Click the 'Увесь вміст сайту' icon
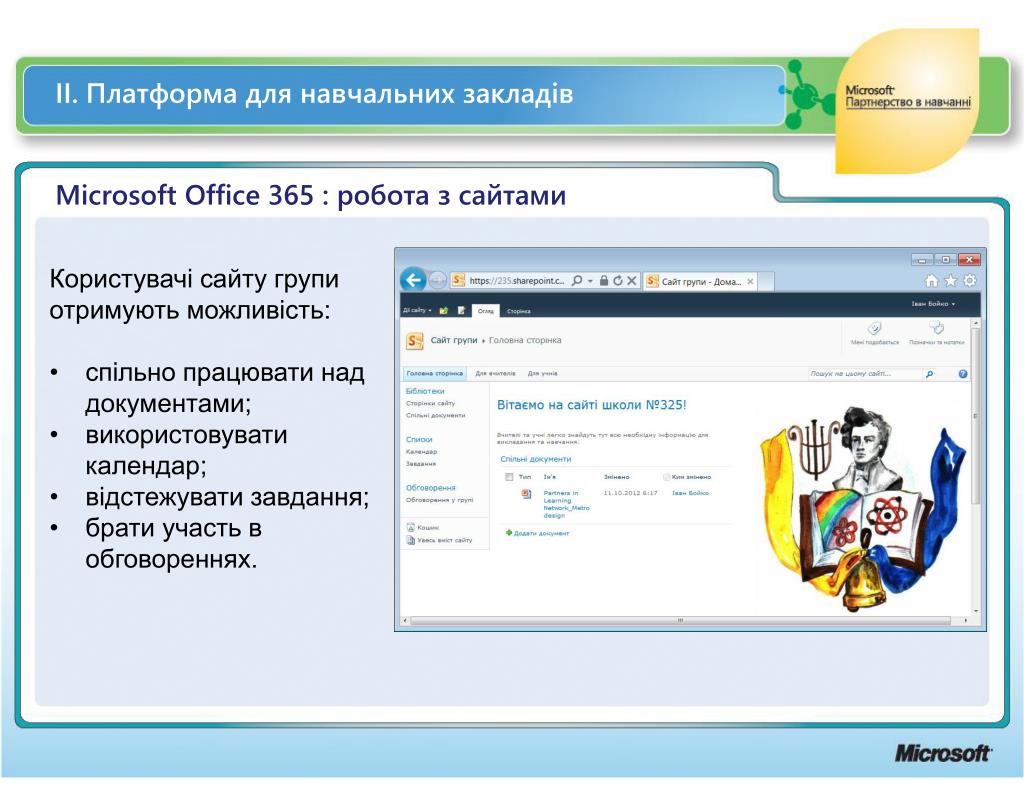The image size is (1024, 789). tap(411, 540)
